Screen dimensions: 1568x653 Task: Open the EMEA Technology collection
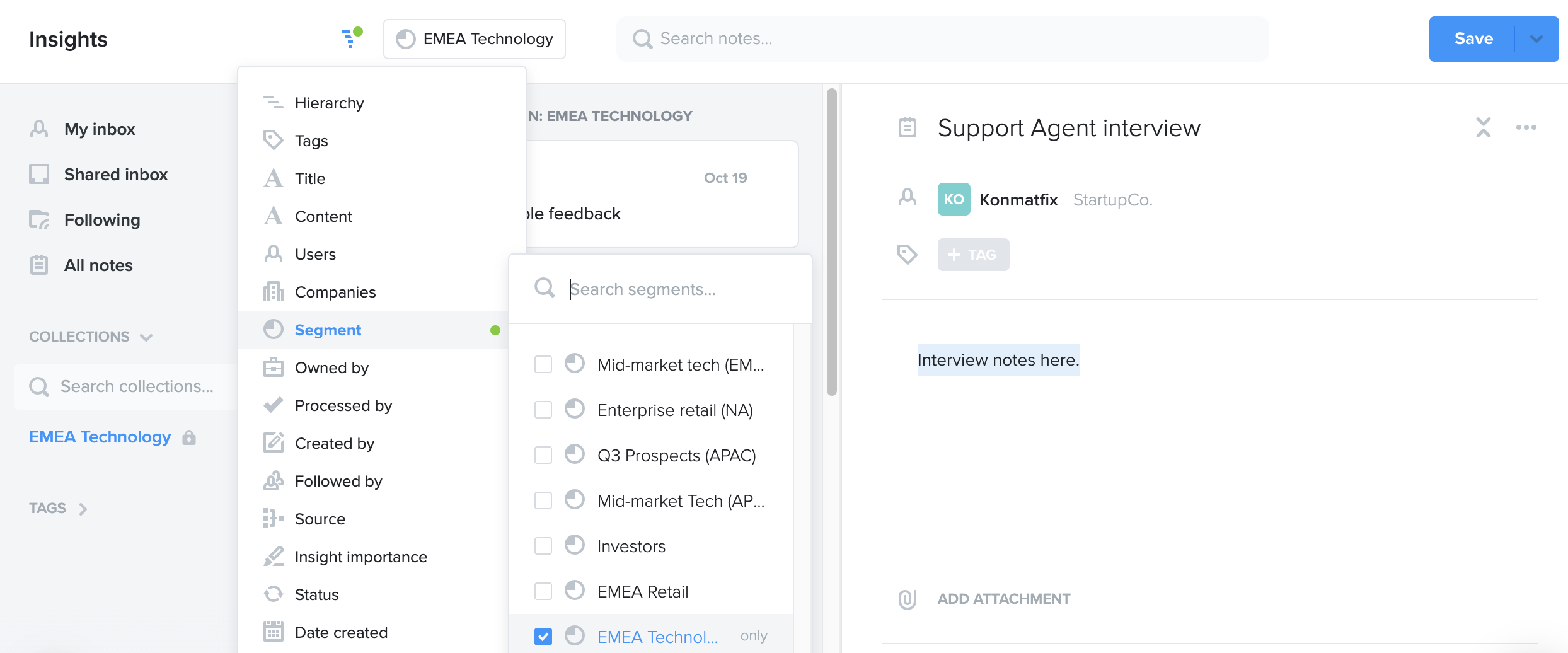click(100, 437)
